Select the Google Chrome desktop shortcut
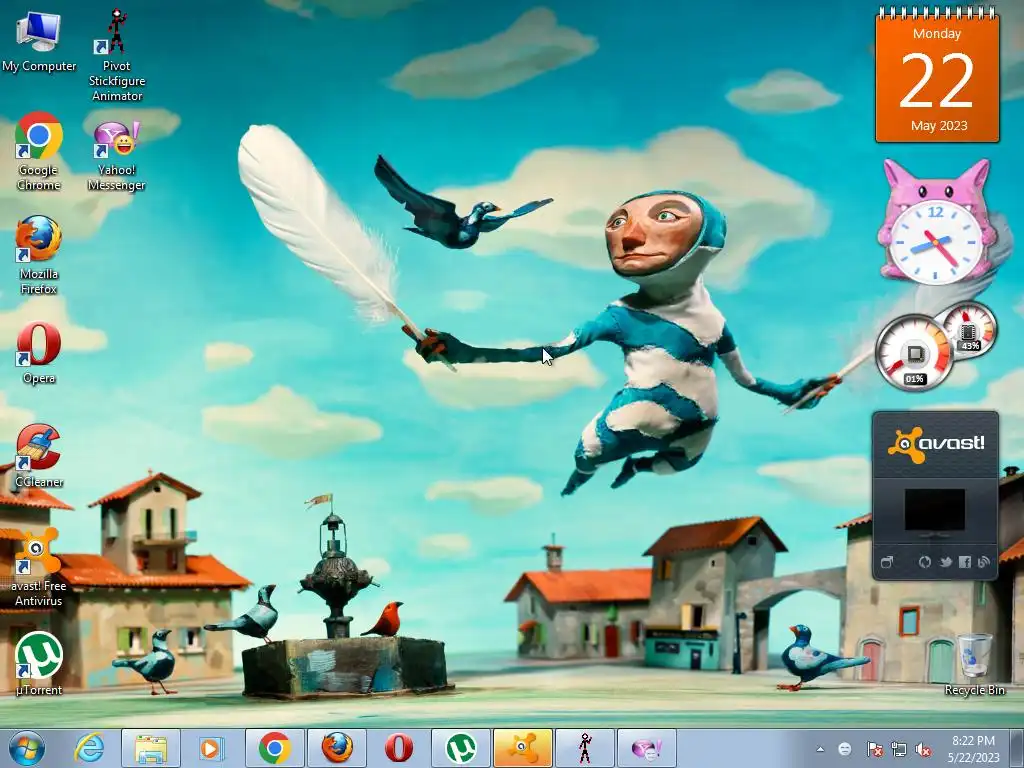This screenshot has width=1024, height=768. [x=39, y=151]
